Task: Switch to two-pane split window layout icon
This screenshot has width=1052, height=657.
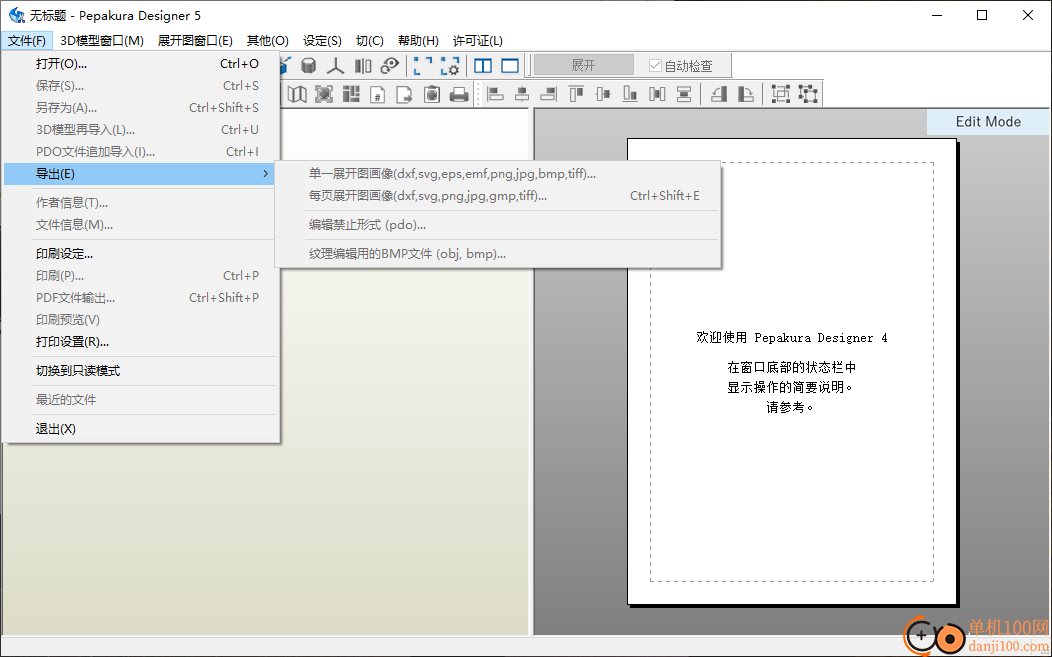Action: 483,65
